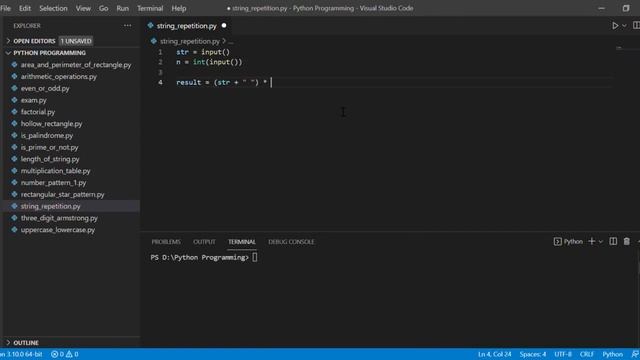This screenshot has width=640, height=360.
Task: Click the string_repetition.py editor tab
Action: click(x=187, y=26)
